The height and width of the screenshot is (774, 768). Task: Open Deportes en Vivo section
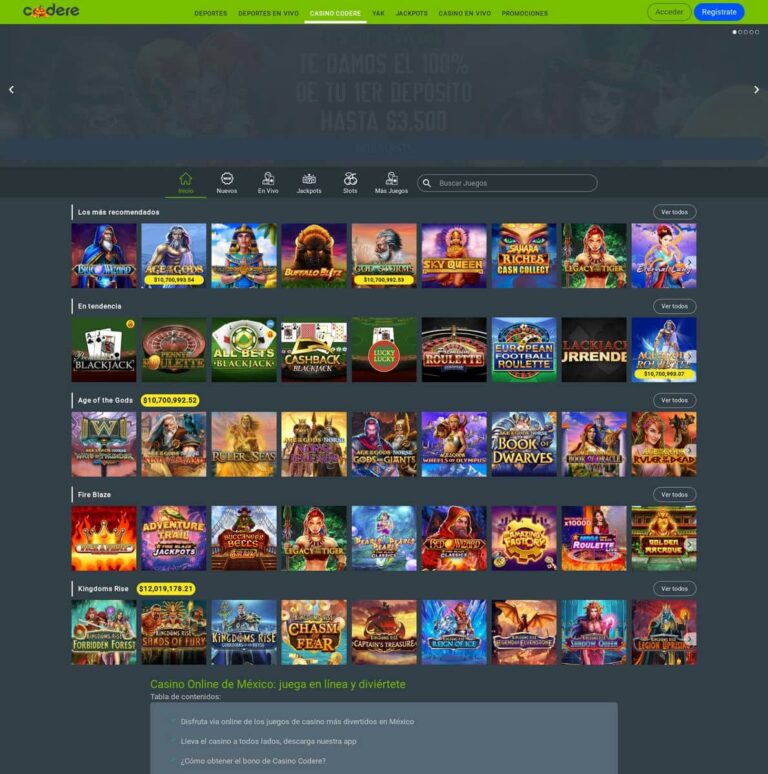269,13
